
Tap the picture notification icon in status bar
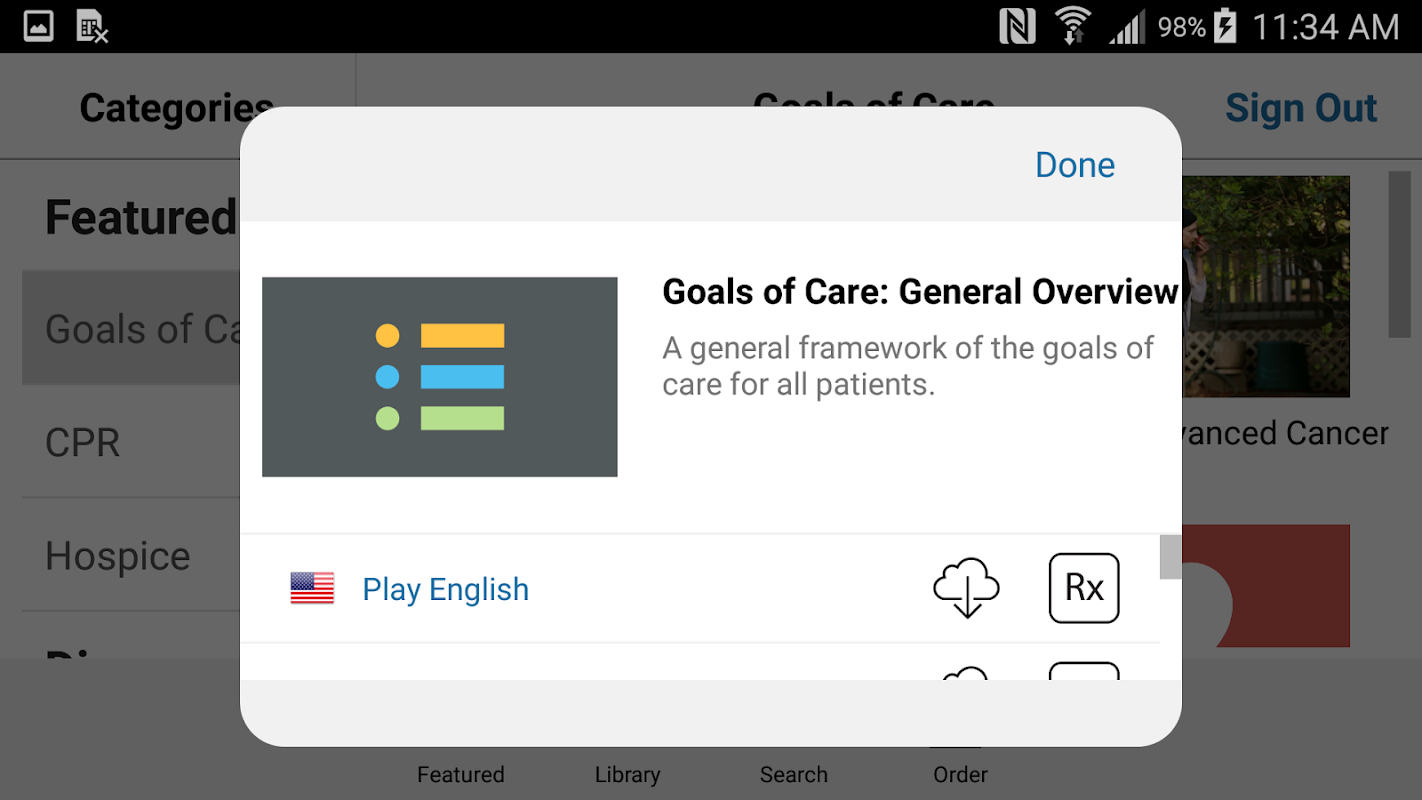point(39,26)
